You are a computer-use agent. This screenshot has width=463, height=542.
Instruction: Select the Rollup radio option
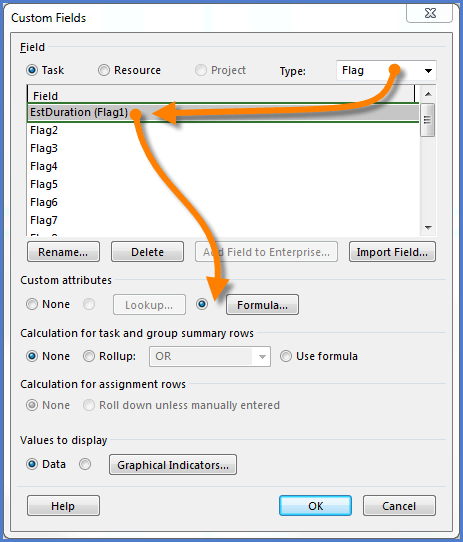[89, 356]
